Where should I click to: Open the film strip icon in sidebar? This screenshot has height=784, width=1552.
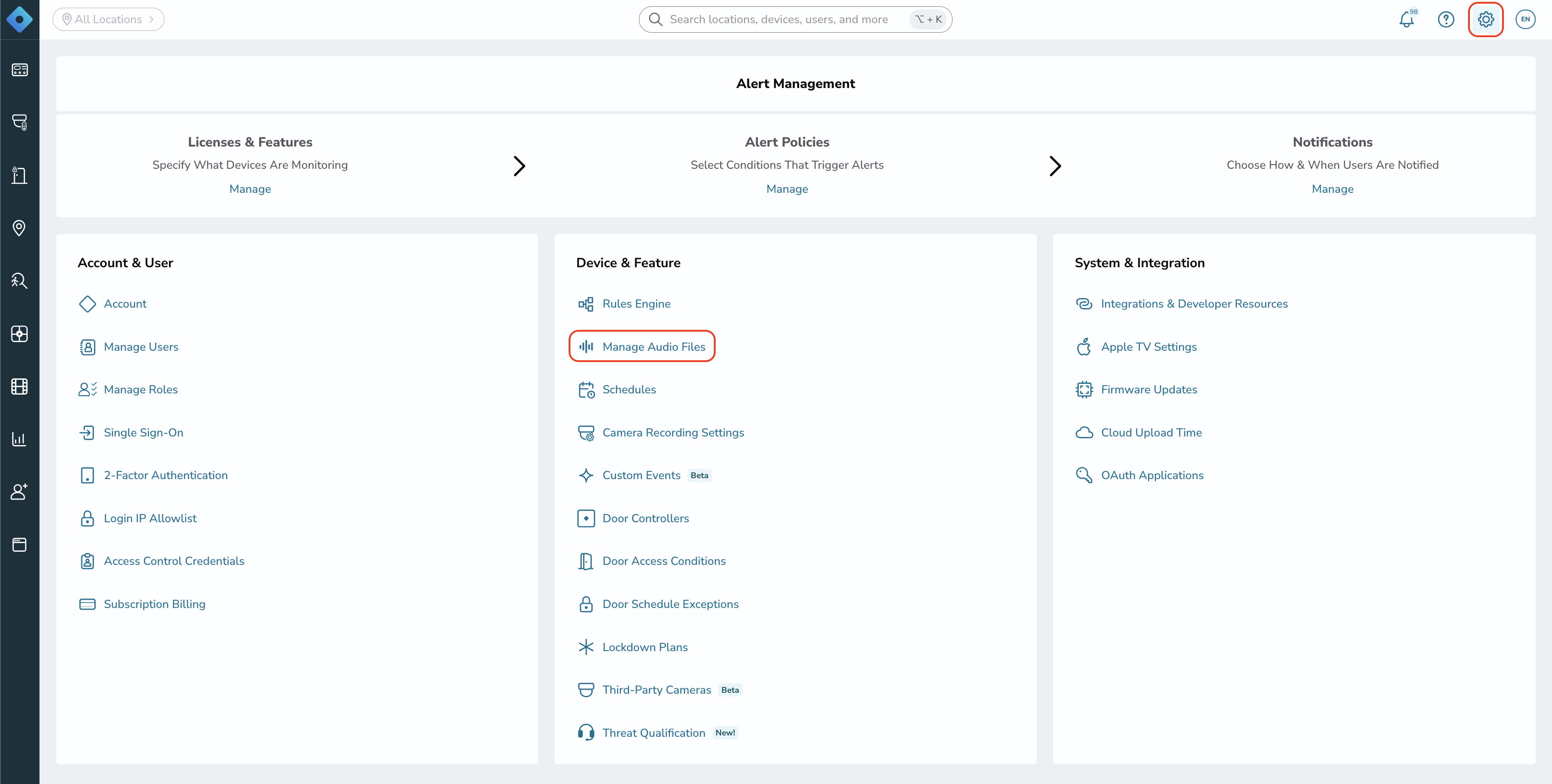tap(19, 386)
